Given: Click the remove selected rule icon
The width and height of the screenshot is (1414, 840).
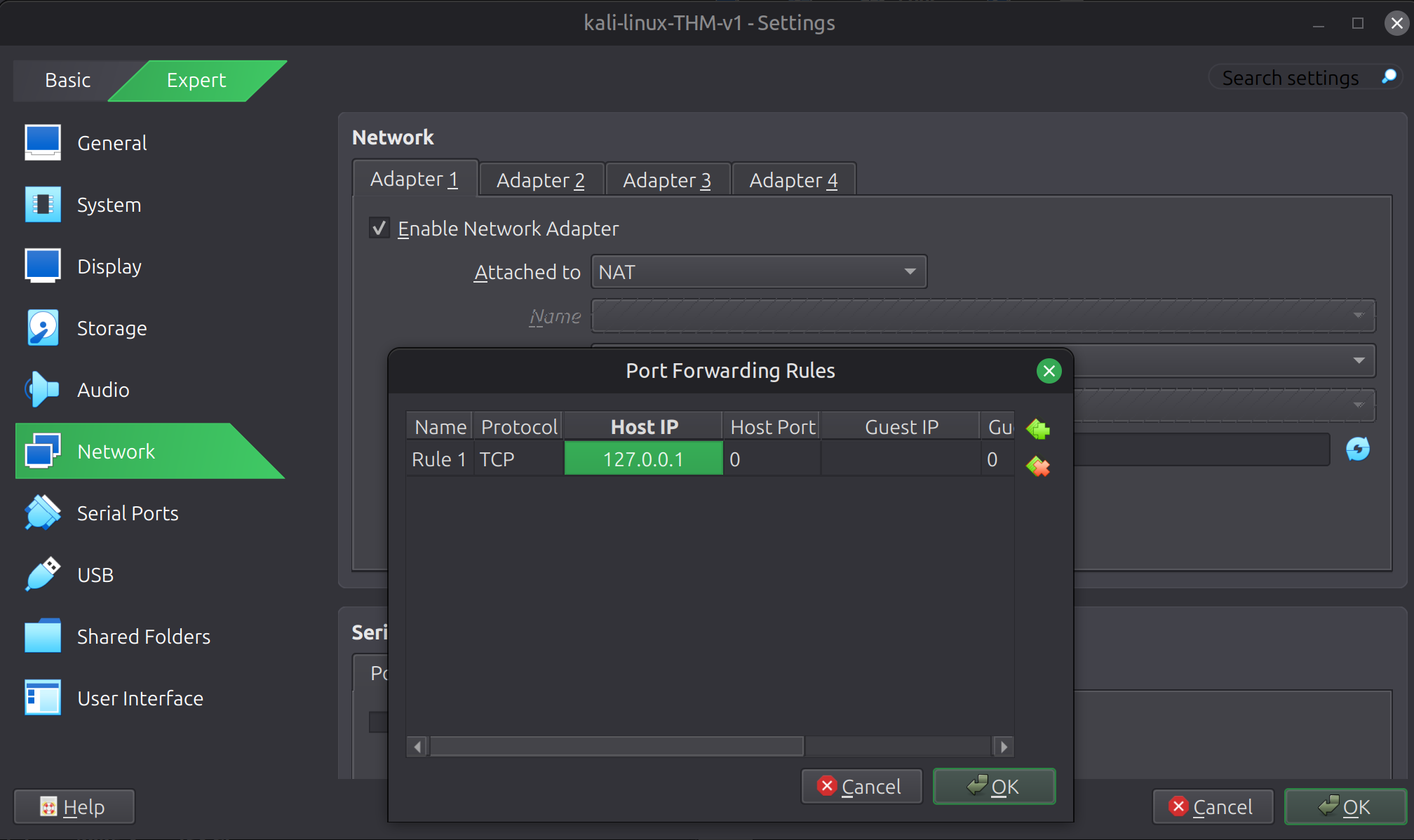Looking at the screenshot, I should coord(1038,466).
